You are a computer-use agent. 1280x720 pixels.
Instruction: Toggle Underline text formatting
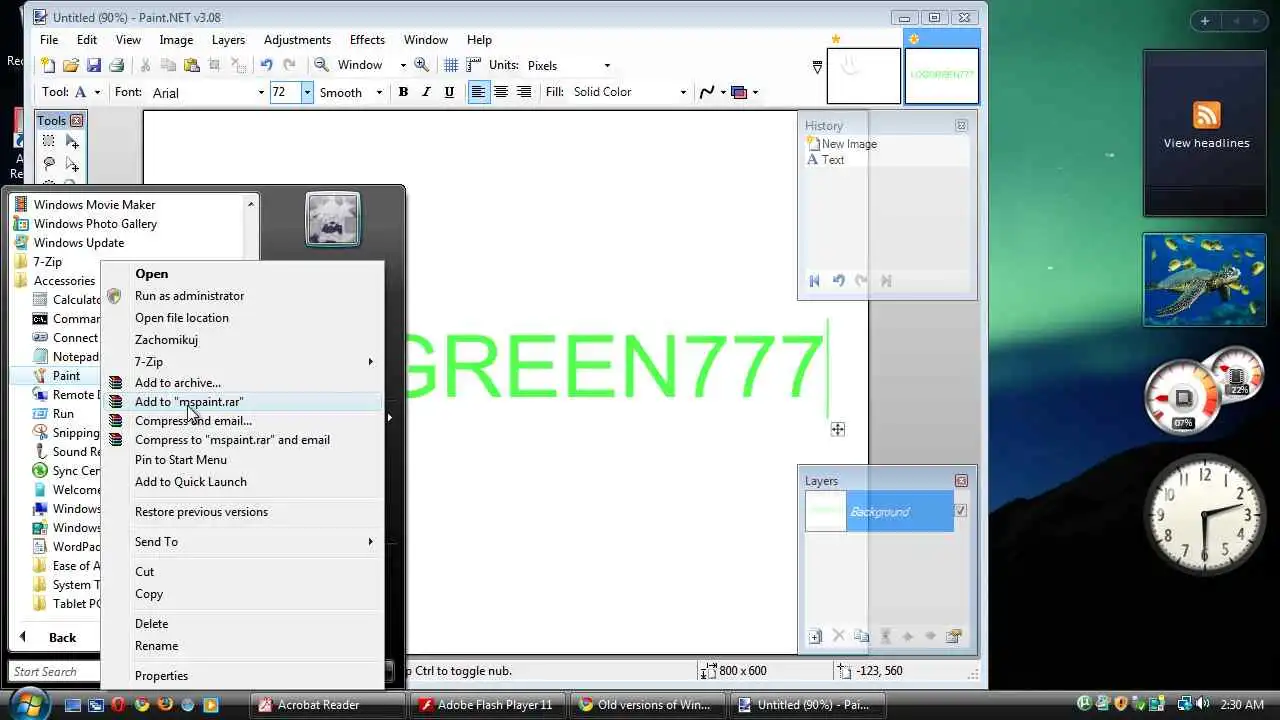click(x=449, y=92)
